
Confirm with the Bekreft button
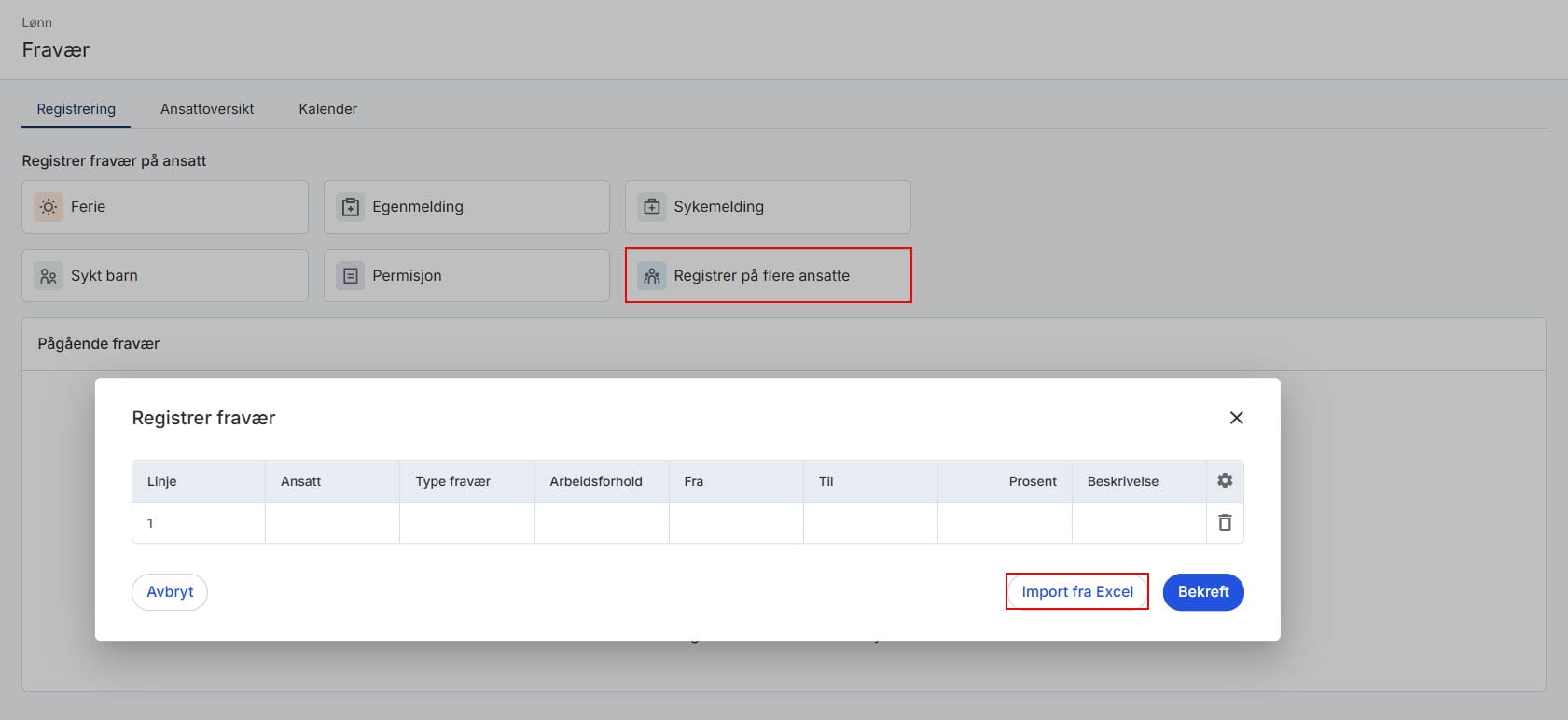point(1203,592)
